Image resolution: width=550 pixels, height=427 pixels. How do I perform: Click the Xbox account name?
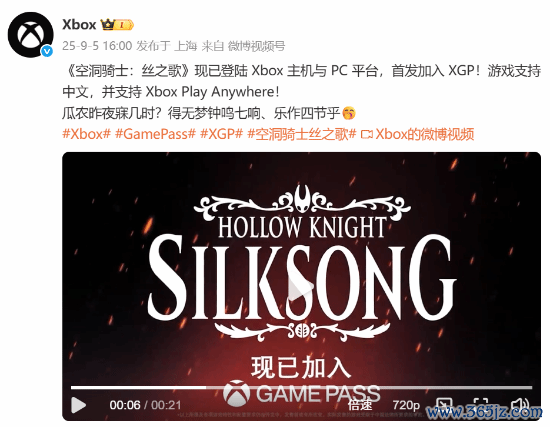[79, 25]
